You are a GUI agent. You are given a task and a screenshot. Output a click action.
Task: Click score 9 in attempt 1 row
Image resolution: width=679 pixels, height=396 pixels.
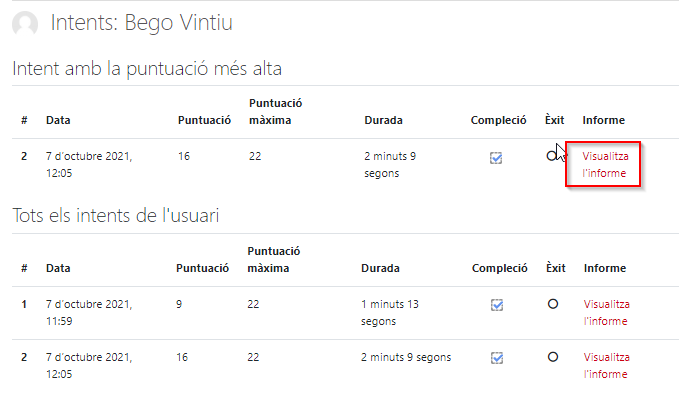(x=179, y=304)
